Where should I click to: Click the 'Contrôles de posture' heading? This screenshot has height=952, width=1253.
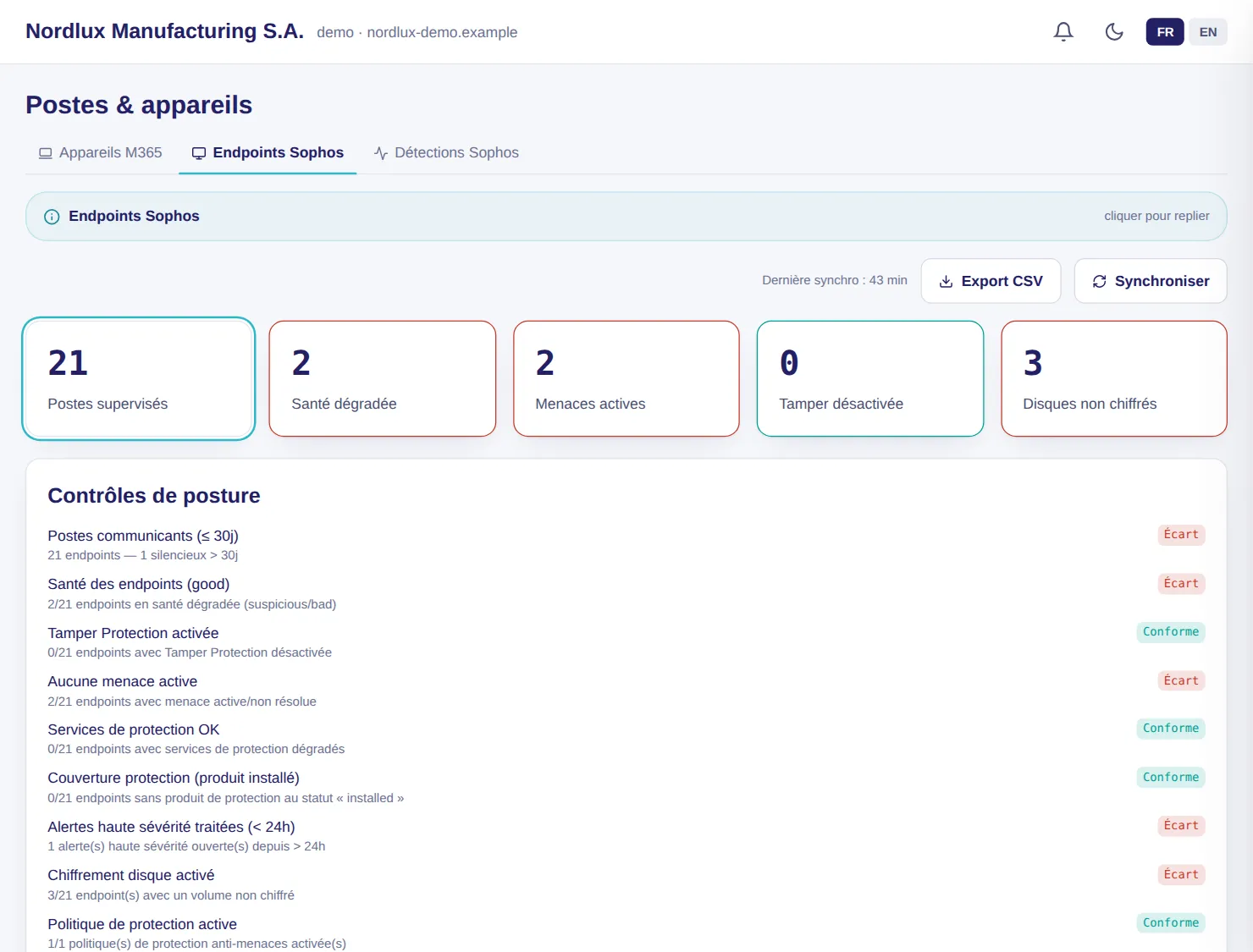click(x=154, y=496)
